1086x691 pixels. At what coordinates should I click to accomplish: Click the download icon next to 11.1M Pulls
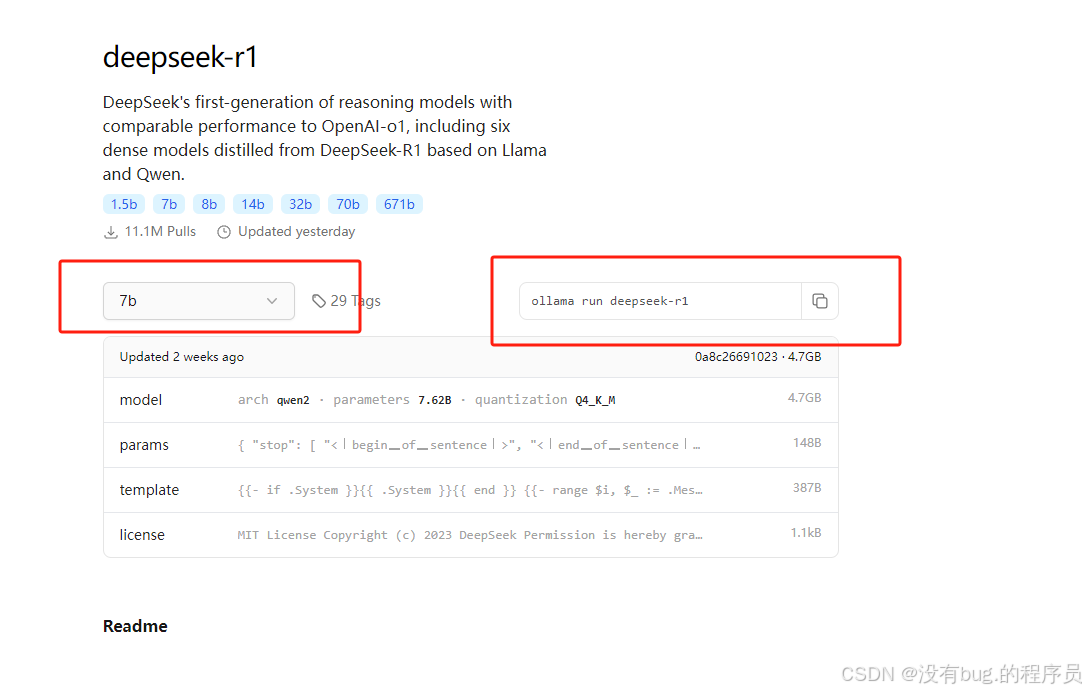click(111, 232)
